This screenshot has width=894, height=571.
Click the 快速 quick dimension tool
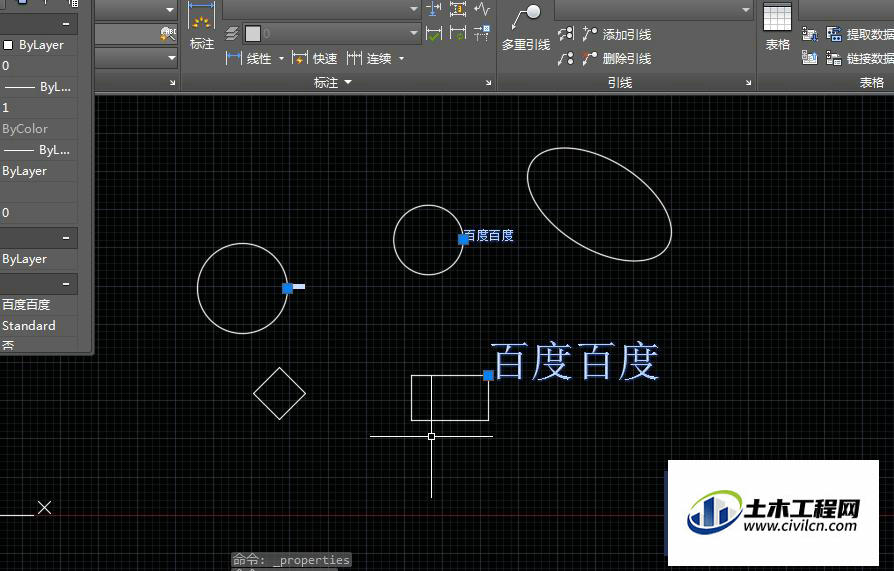314,58
